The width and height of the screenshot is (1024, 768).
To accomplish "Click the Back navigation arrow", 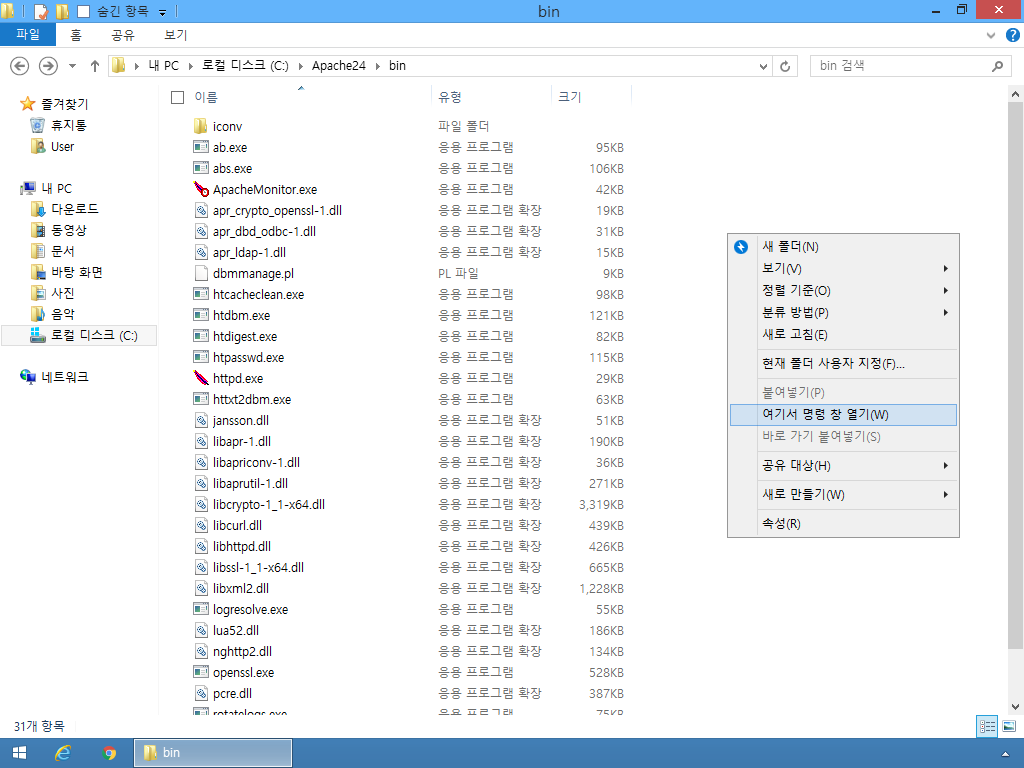I will [20, 66].
